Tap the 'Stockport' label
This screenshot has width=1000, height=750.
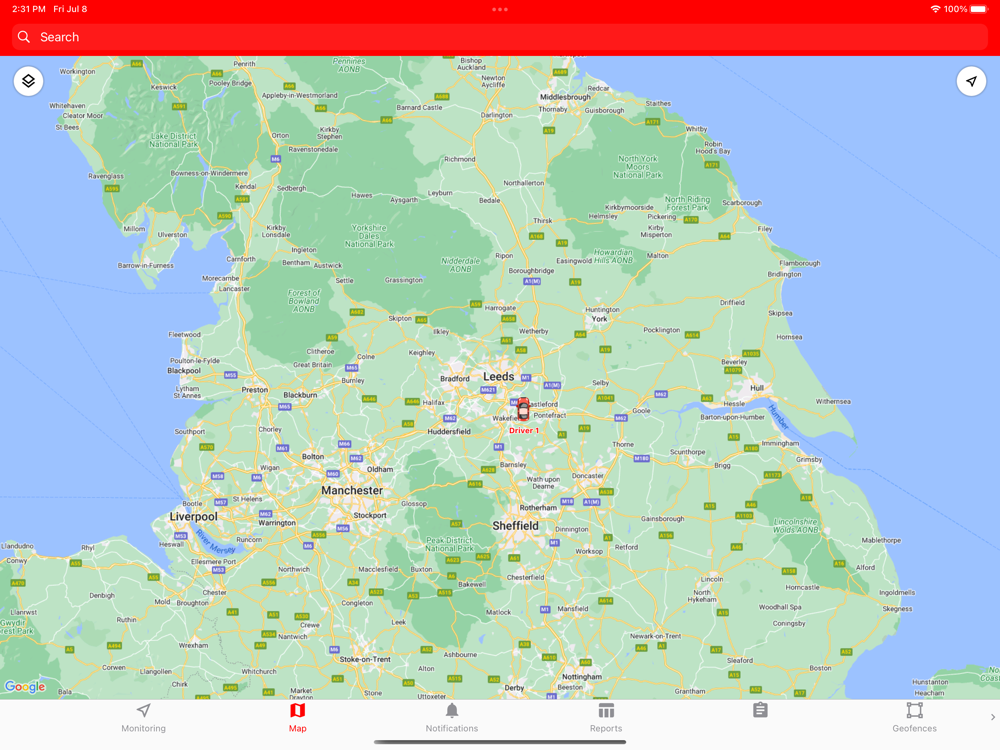pyautogui.click(x=370, y=515)
